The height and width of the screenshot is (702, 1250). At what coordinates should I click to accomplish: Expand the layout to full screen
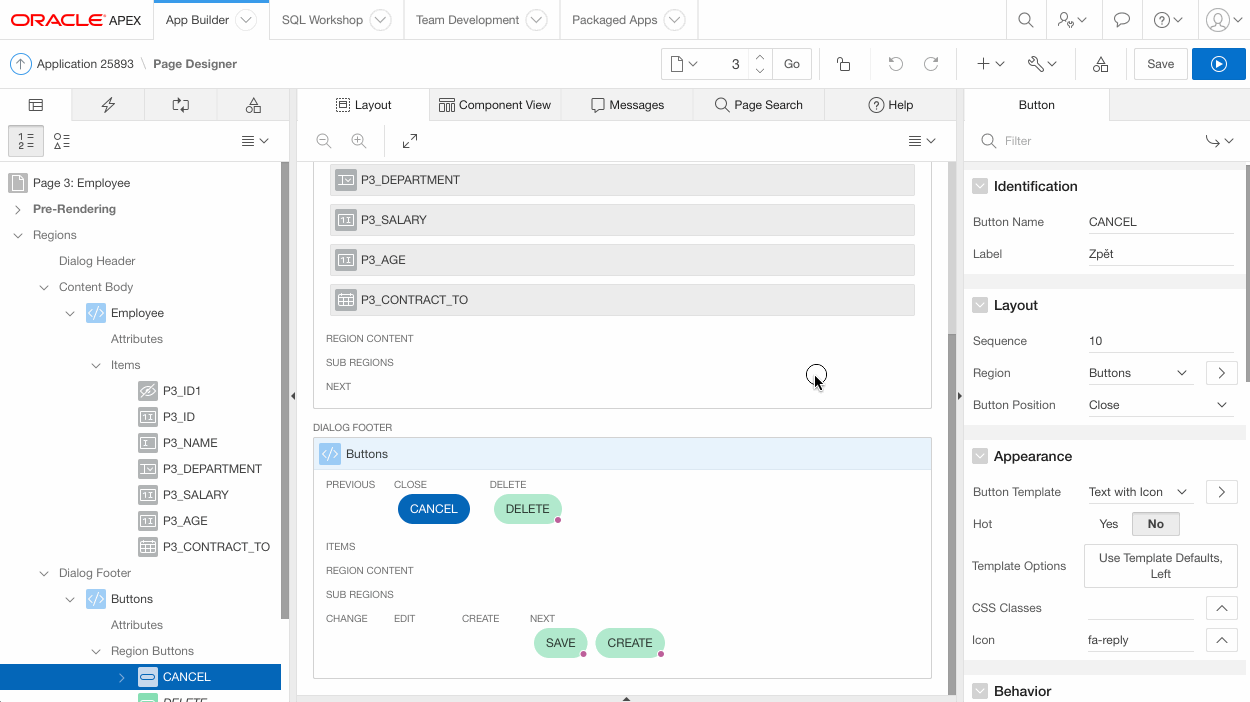(410, 141)
